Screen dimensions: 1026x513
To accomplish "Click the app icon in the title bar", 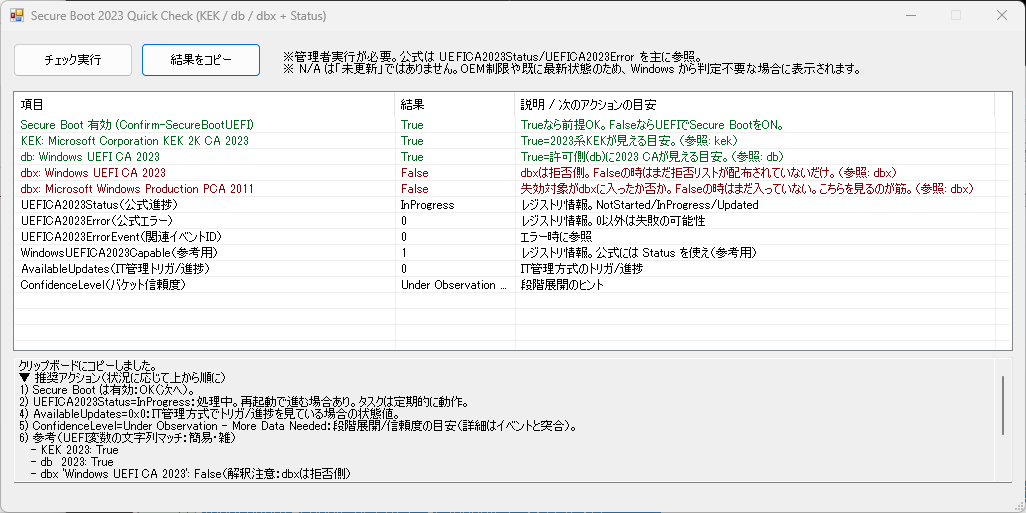I will 16,16.
